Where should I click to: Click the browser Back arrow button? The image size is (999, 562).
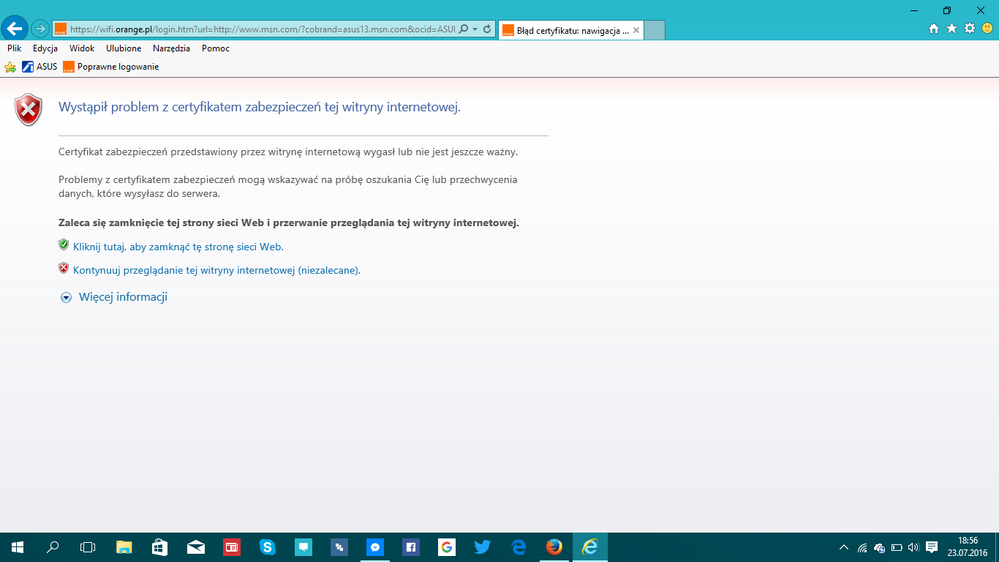coord(14,29)
